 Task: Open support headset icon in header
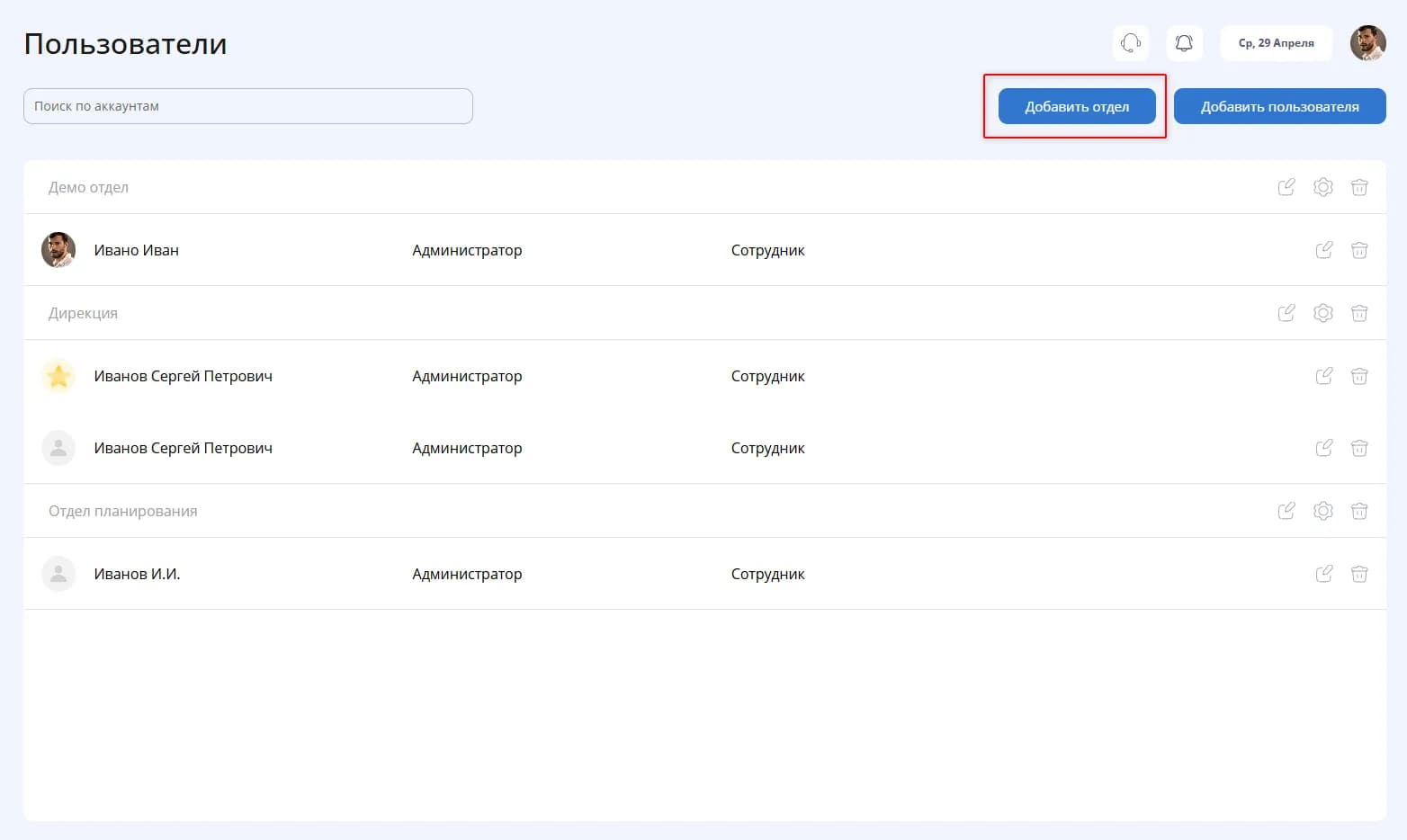[x=1131, y=43]
